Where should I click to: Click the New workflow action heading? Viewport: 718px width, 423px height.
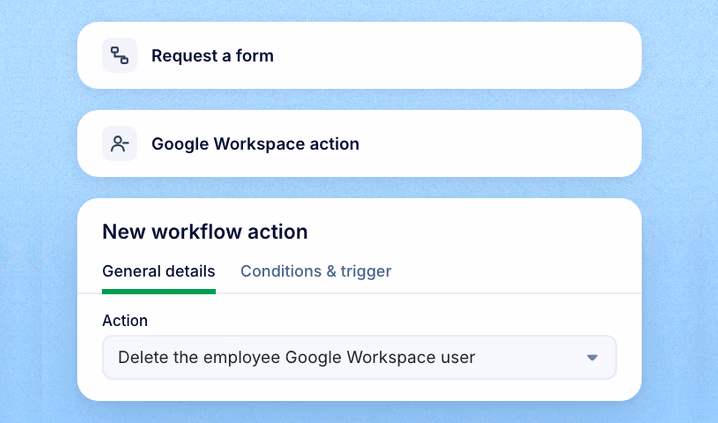coord(205,232)
